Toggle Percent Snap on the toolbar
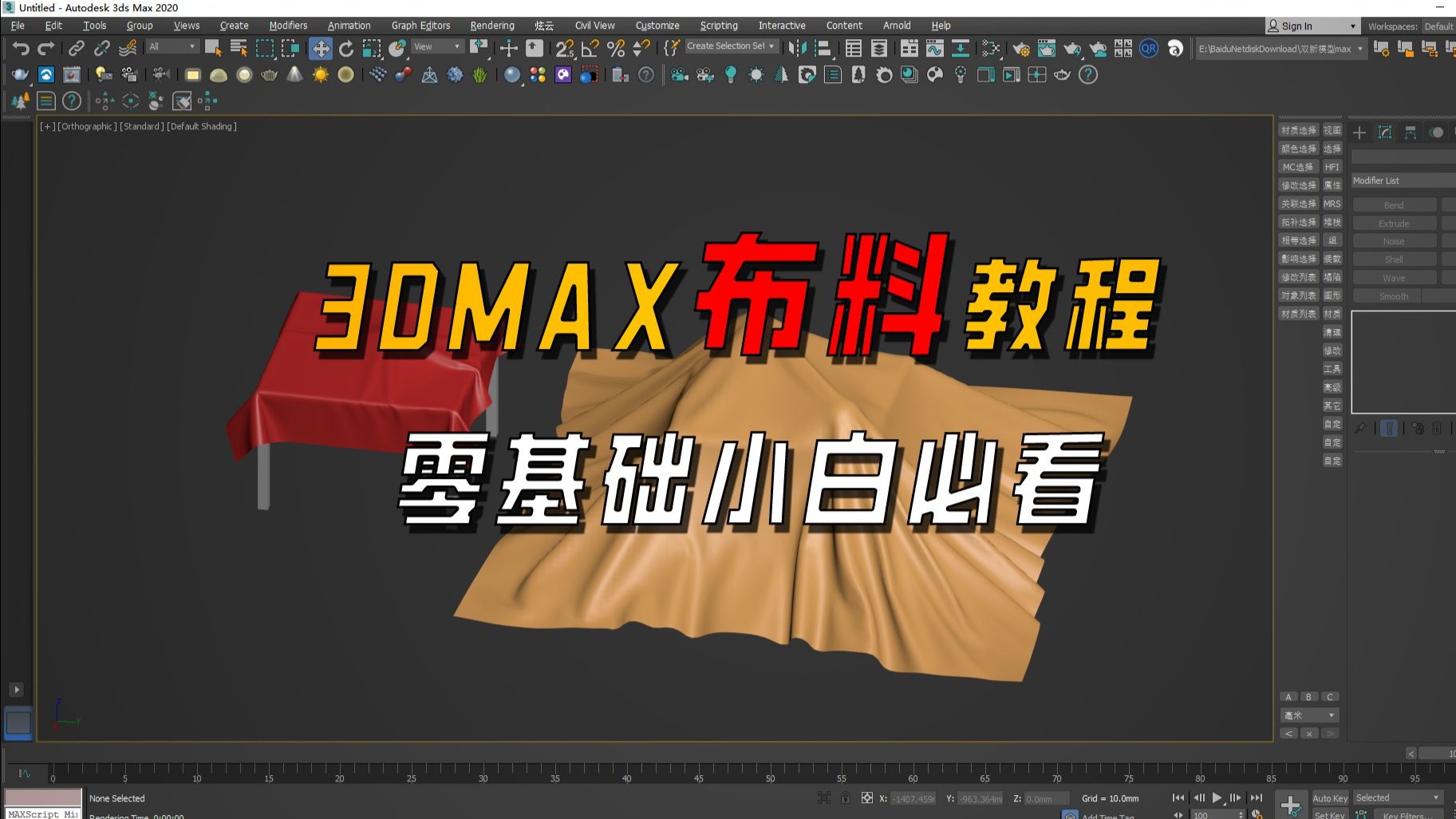Viewport: 1456px width, 819px height. (616, 48)
